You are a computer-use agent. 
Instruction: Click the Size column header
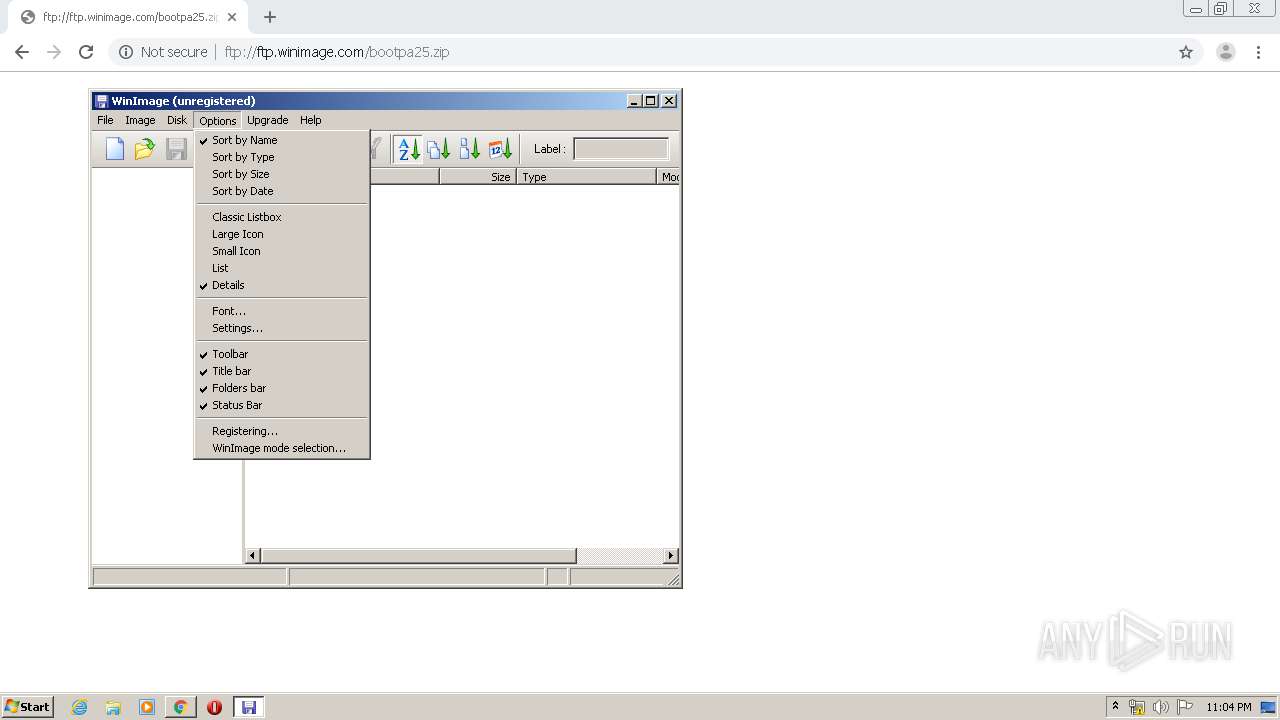point(478,177)
